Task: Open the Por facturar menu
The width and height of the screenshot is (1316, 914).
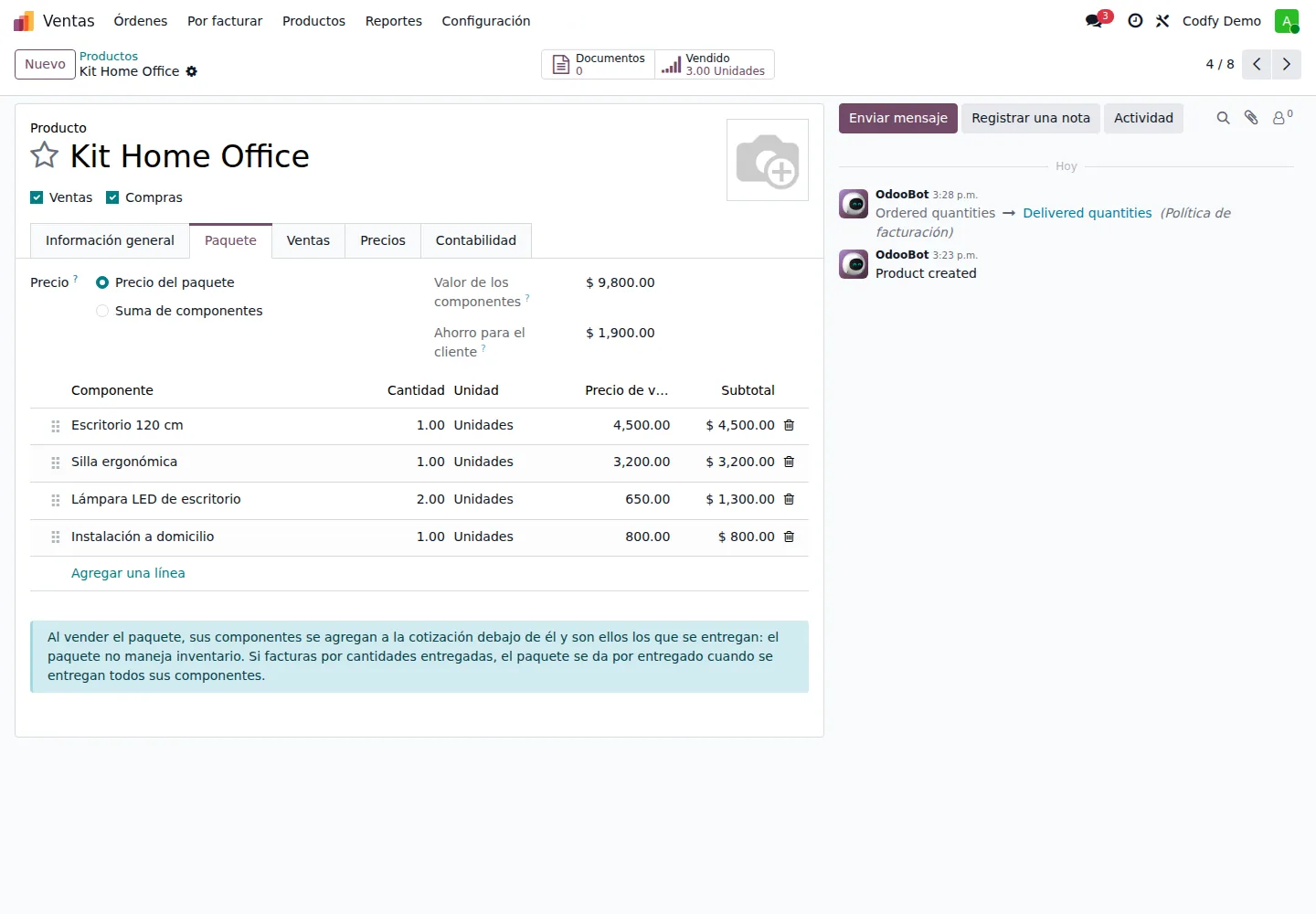Action: click(225, 21)
